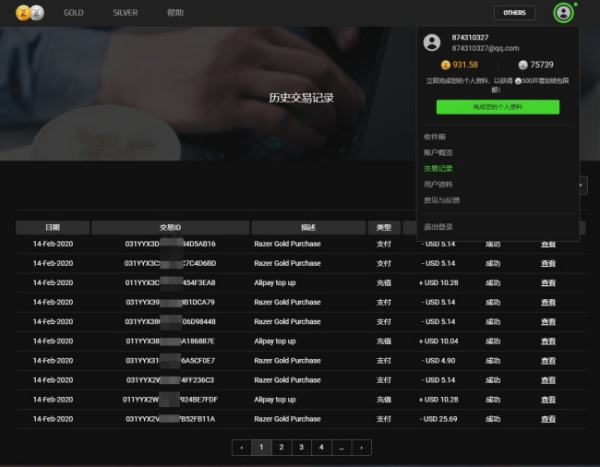Select 意见与反馈 in account menu
The height and width of the screenshot is (467, 600).
(x=442, y=200)
